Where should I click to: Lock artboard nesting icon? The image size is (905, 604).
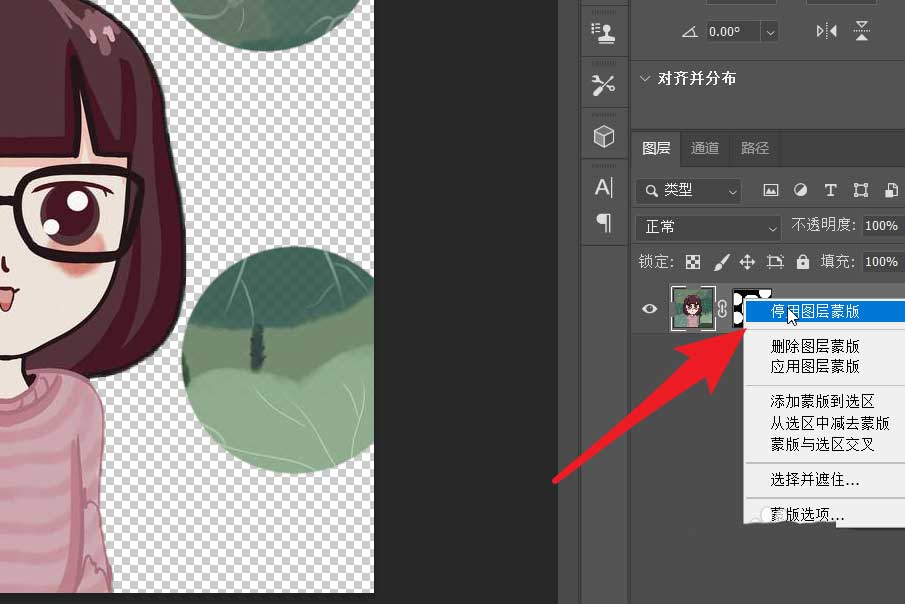pyautogui.click(x=775, y=262)
